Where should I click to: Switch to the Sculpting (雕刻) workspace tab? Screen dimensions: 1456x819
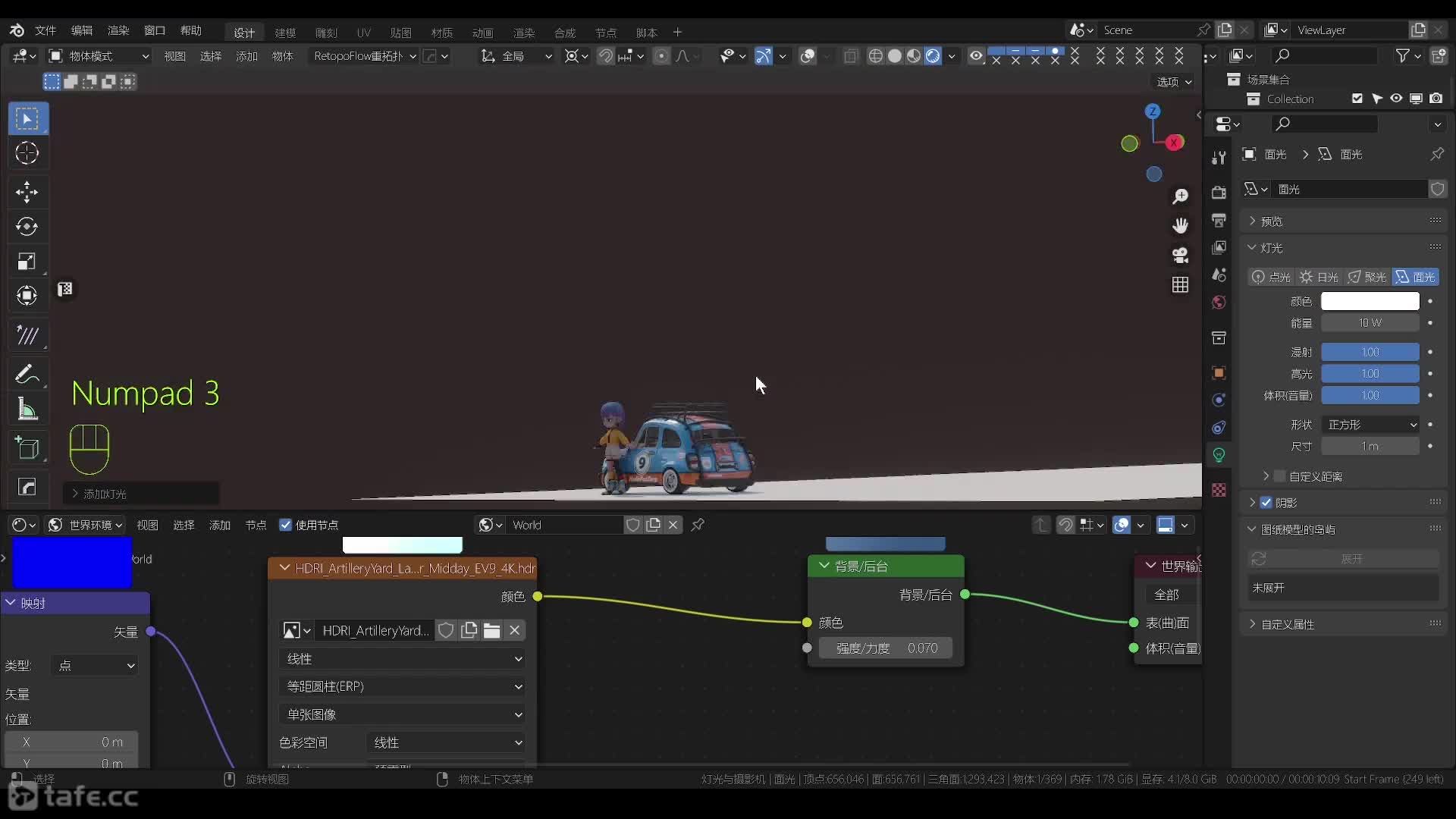point(326,33)
